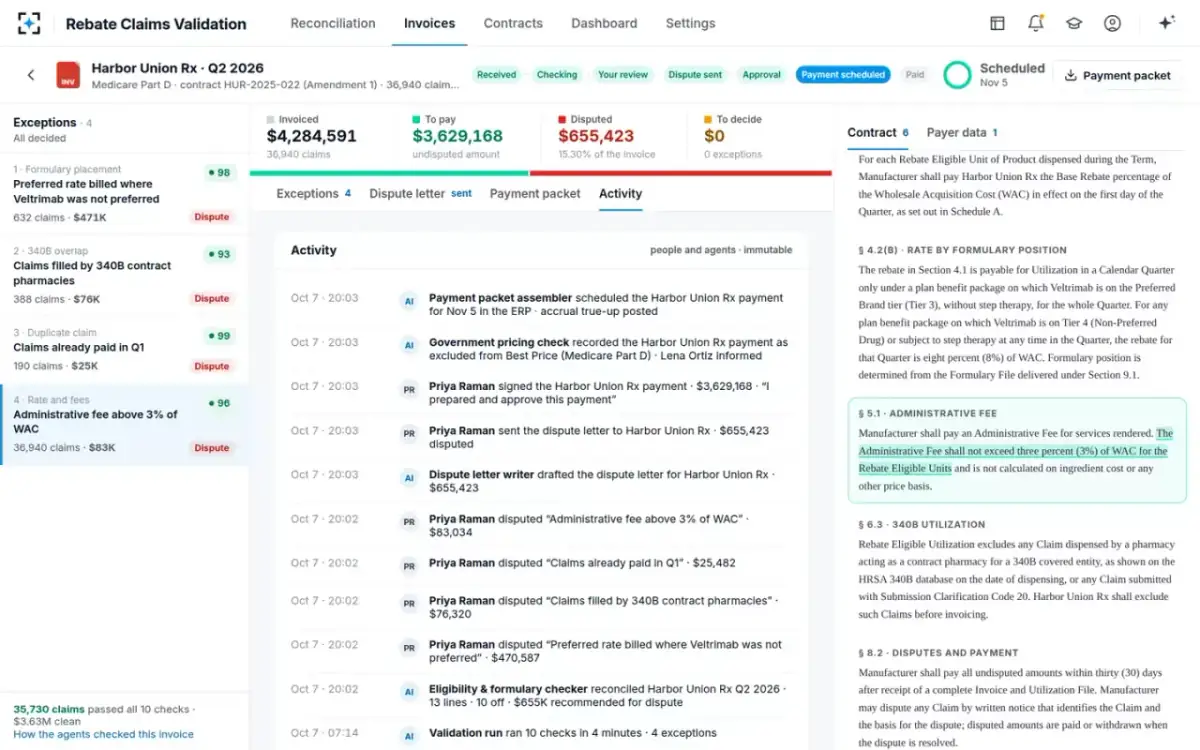Click the PR avatar on the Claims already paid entry

408,566
